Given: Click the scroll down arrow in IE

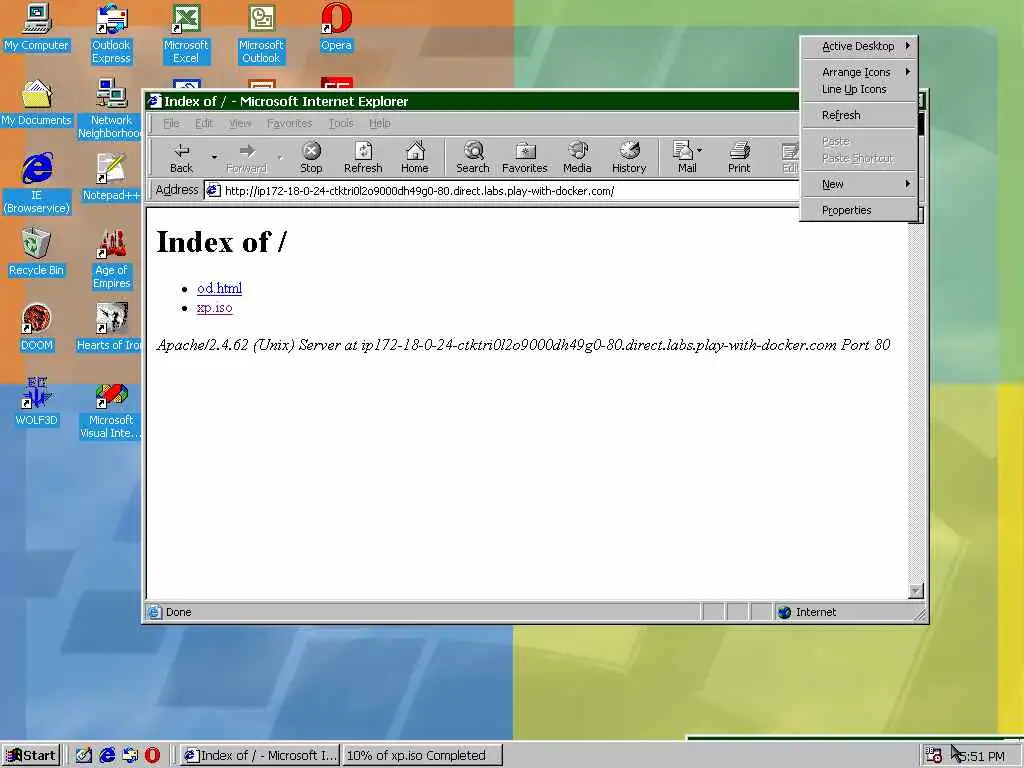Looking at the screenshot, I should pyautogui.click(x=915, y=591).
